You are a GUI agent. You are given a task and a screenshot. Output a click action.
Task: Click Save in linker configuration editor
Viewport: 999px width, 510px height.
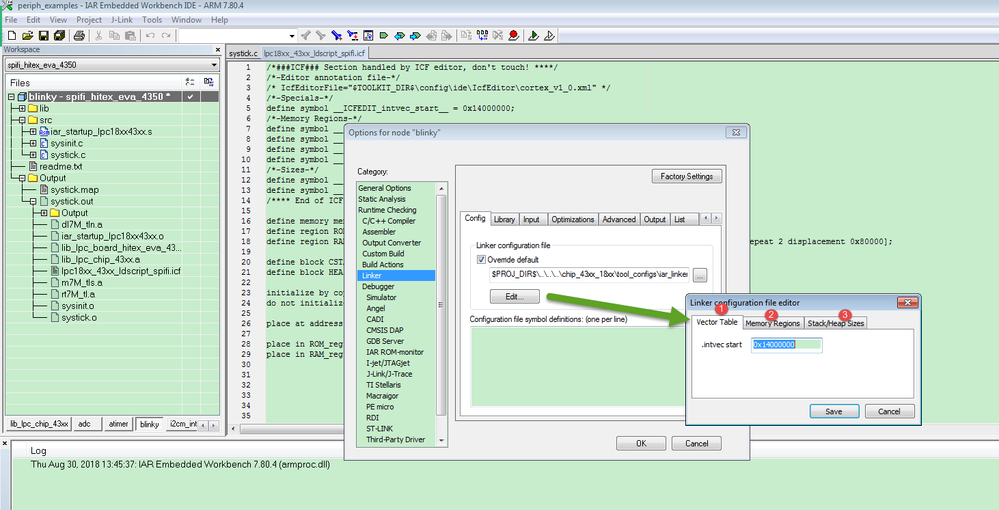point(834,411)
